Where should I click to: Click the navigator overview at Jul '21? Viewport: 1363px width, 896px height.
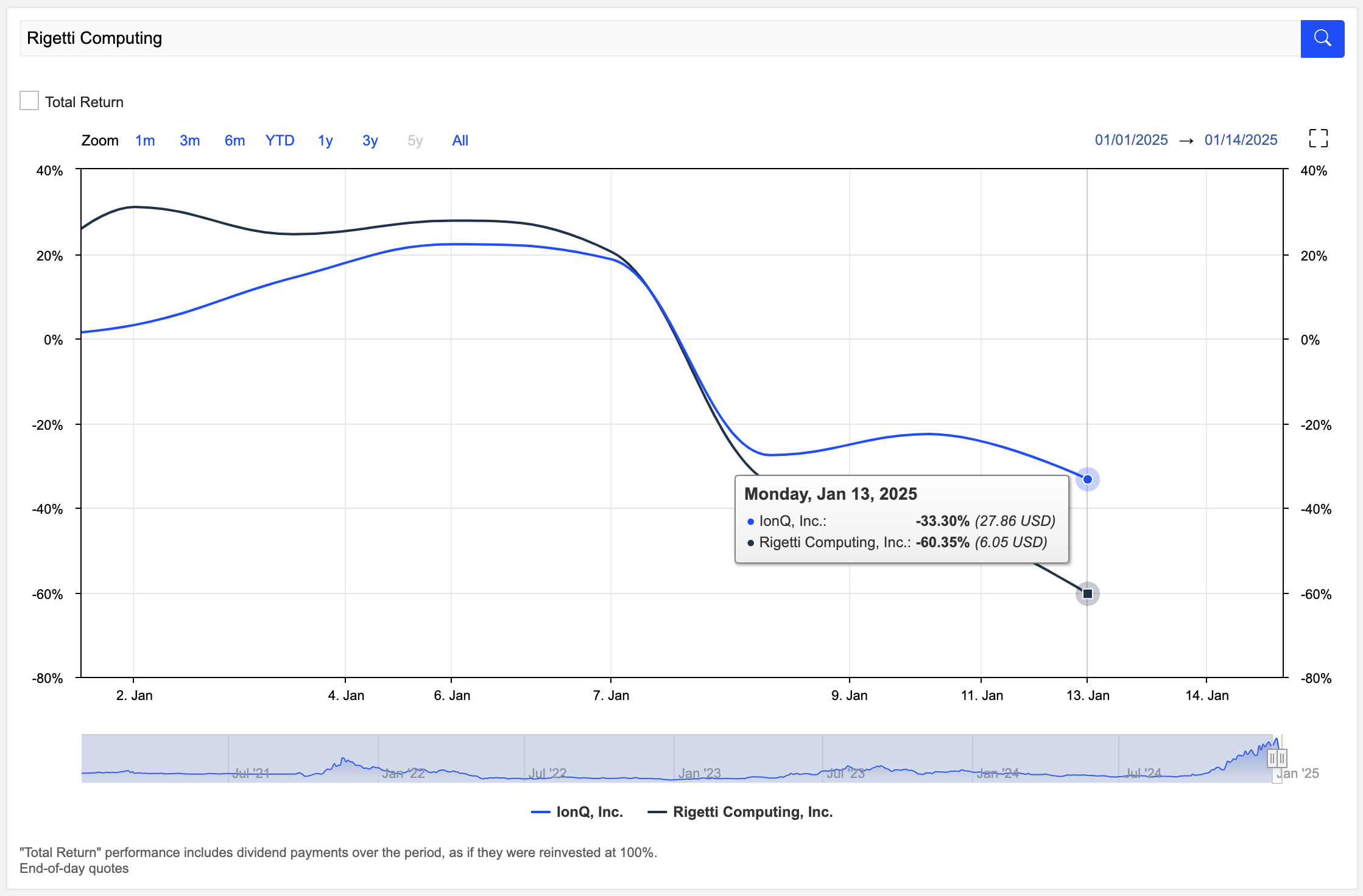click(x=251, y=774)
